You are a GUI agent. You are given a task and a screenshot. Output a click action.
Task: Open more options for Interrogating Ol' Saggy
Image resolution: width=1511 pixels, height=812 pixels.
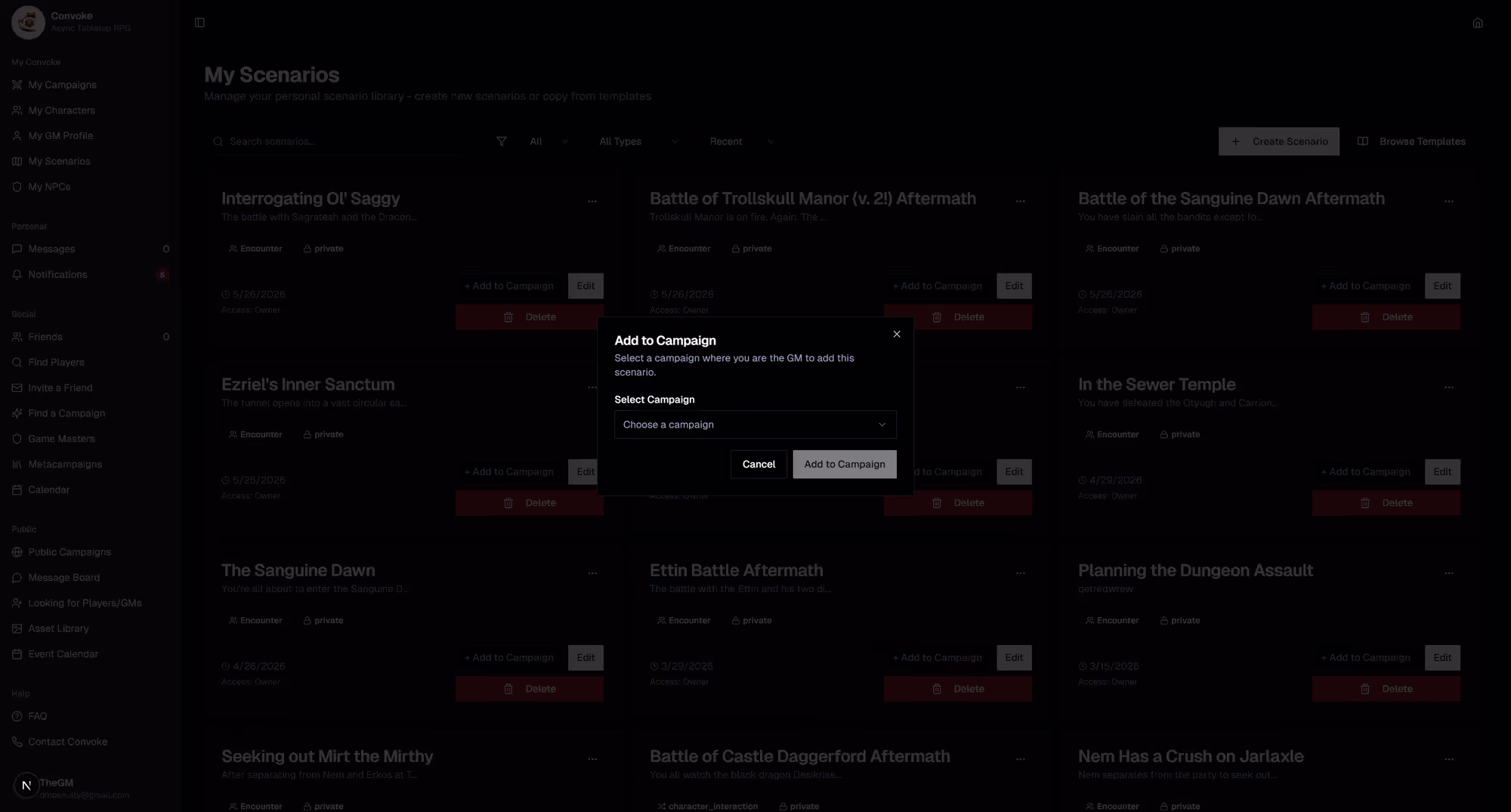[x=592, y=202]
